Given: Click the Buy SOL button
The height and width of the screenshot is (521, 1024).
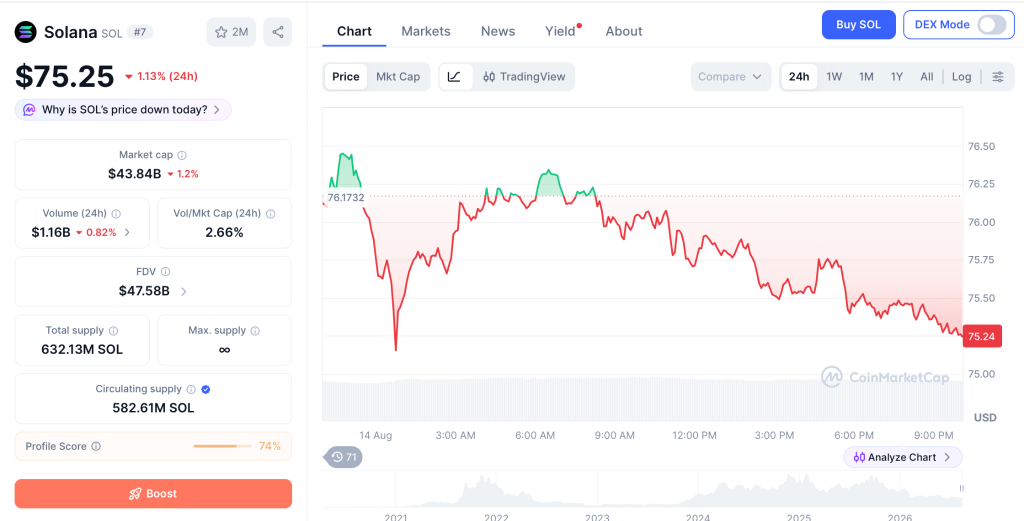Looking at the screenshot, I should tap(858, 25).
